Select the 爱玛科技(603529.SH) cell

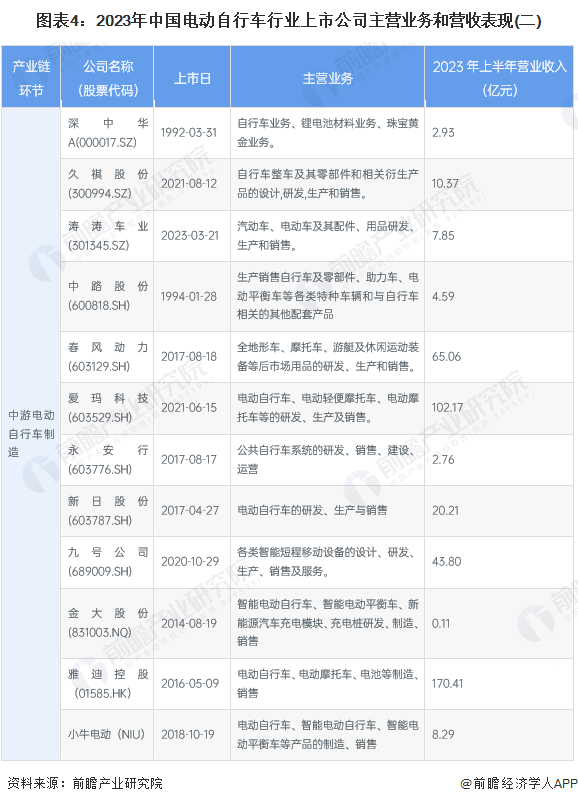(x=107, y=408)
